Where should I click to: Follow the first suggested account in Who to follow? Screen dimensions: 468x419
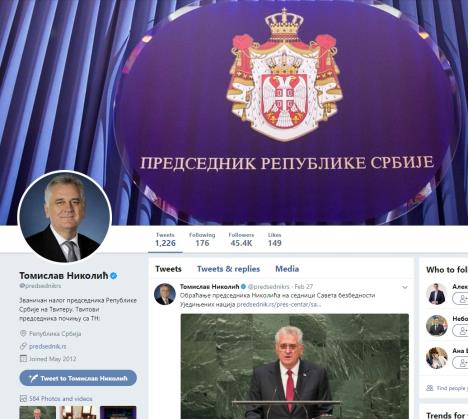point(462,299)
